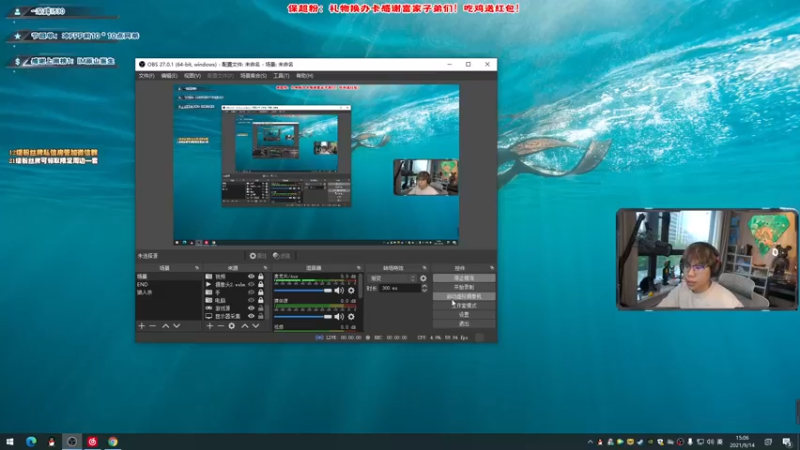Click the 启动虚拟摄像机 button
800x450 pixels.
[464, 296]
